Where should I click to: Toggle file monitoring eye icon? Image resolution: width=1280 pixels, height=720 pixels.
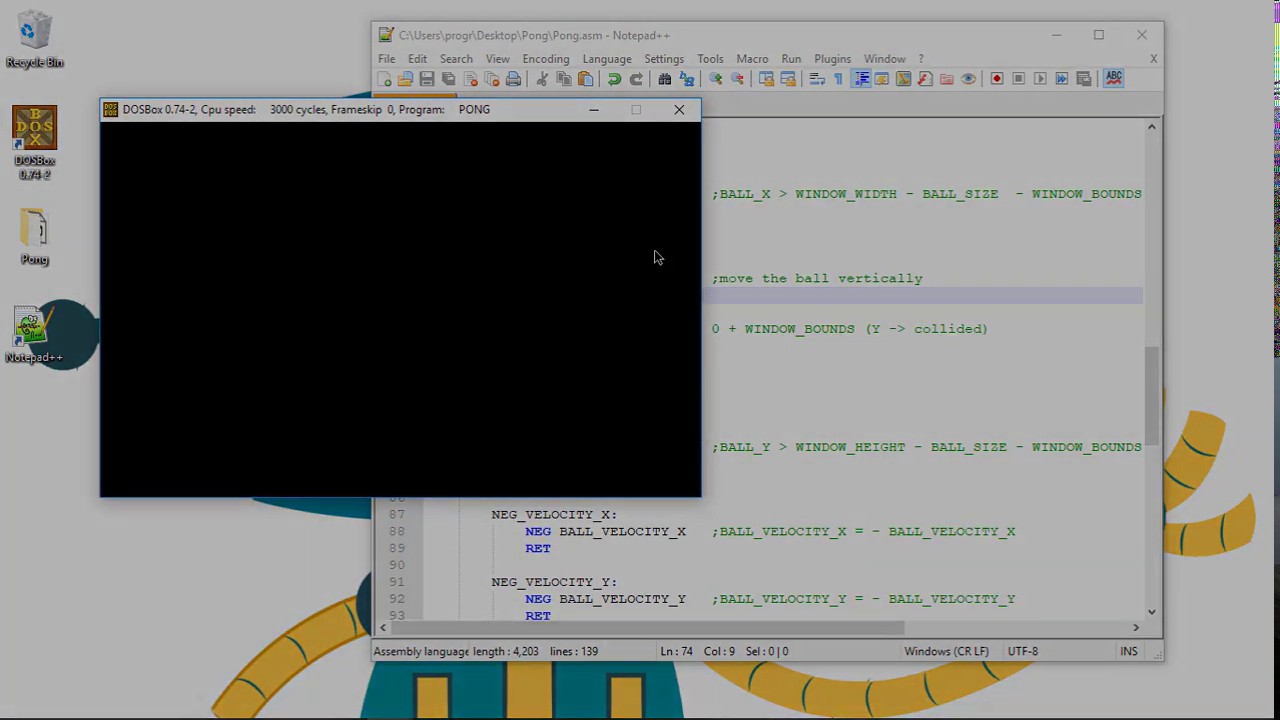(968, 79)
